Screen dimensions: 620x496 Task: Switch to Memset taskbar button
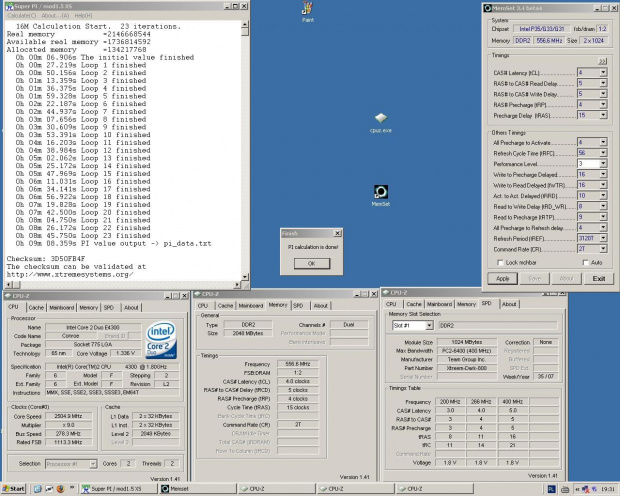[x=198, y=489]
